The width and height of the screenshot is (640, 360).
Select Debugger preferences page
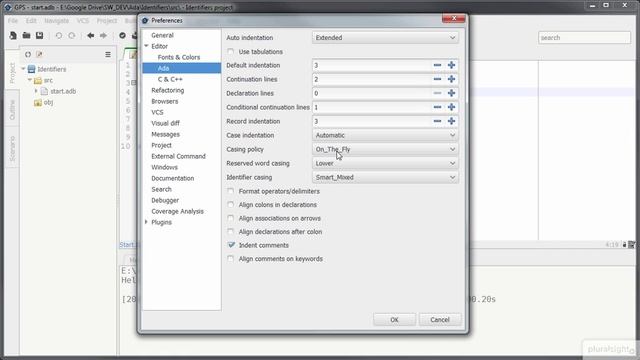click(x=165, y=200)
